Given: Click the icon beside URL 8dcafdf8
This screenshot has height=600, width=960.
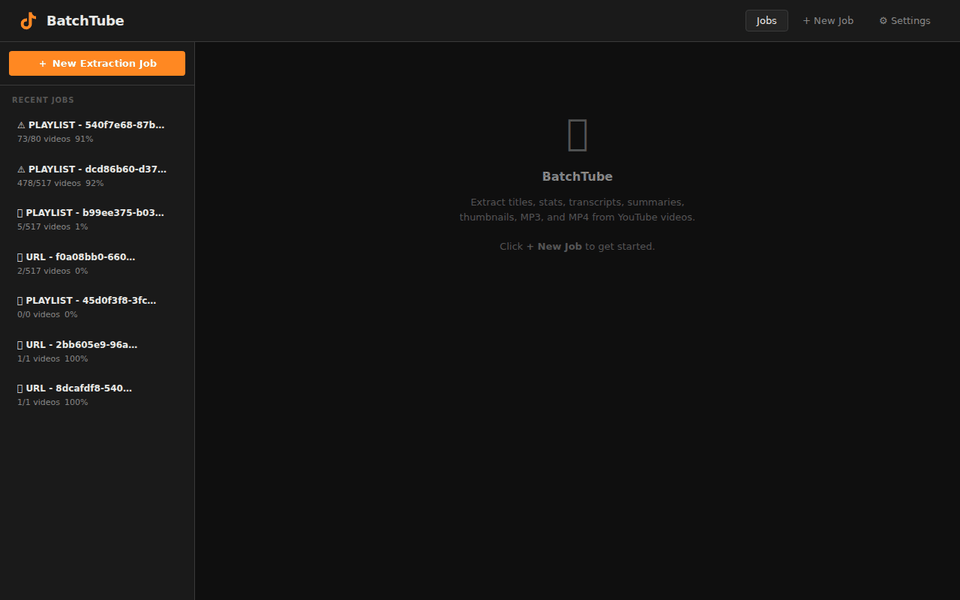Looking at the screenshot, I should pos(20,388).
